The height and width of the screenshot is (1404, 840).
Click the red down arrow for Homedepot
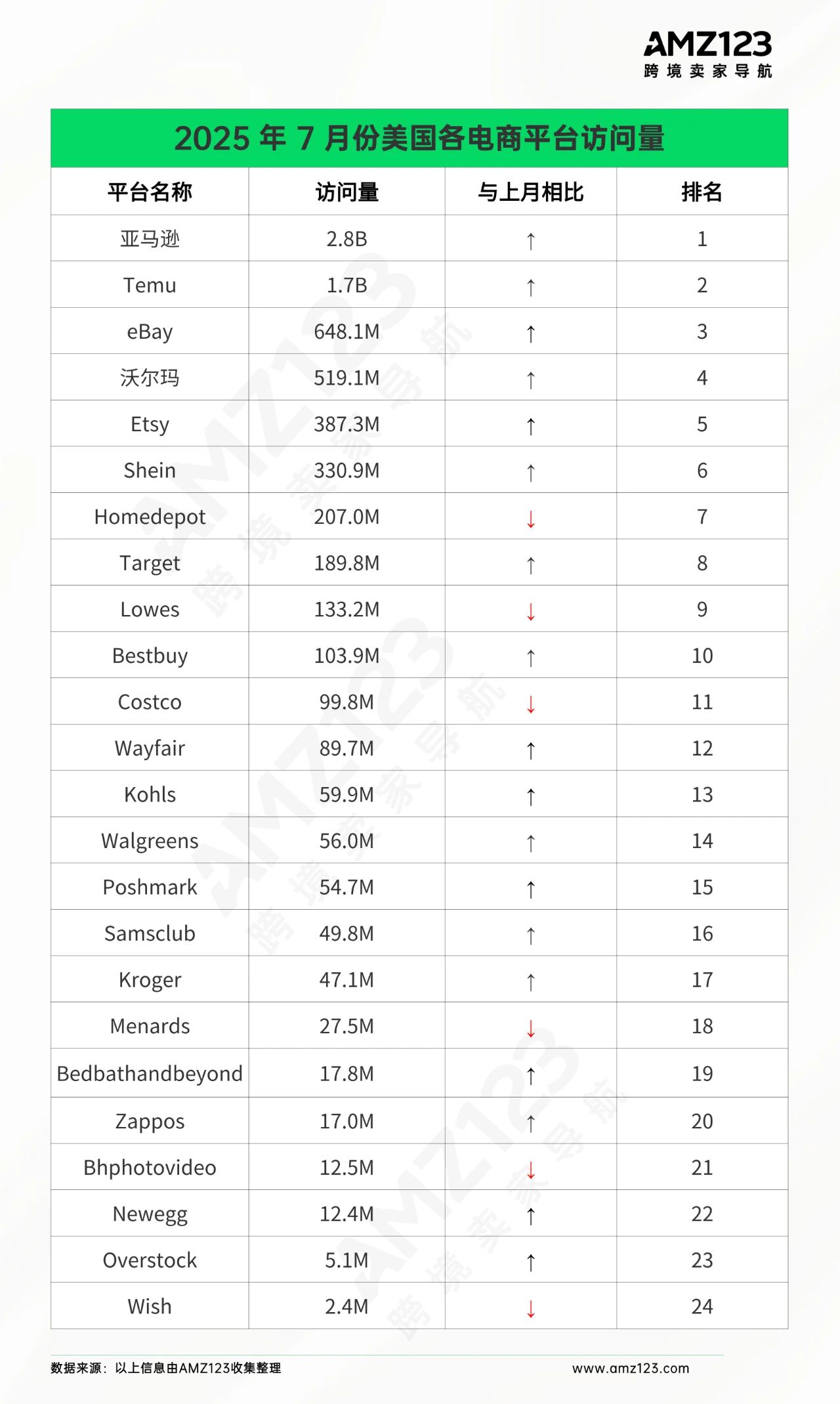[x=531, y=519]
